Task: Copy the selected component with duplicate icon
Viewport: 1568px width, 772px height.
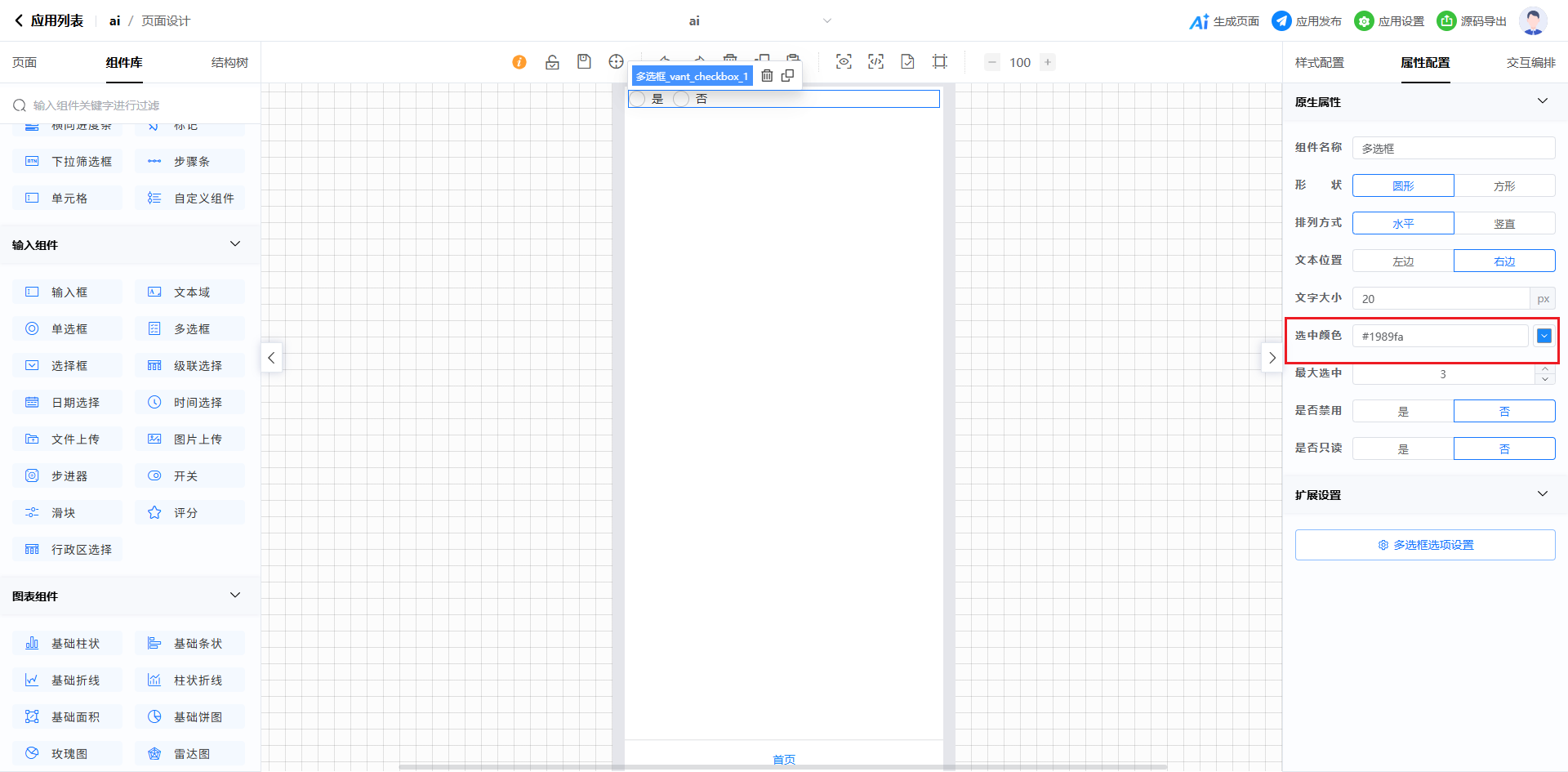Action: pyautogui.click(x=787, y=76)
